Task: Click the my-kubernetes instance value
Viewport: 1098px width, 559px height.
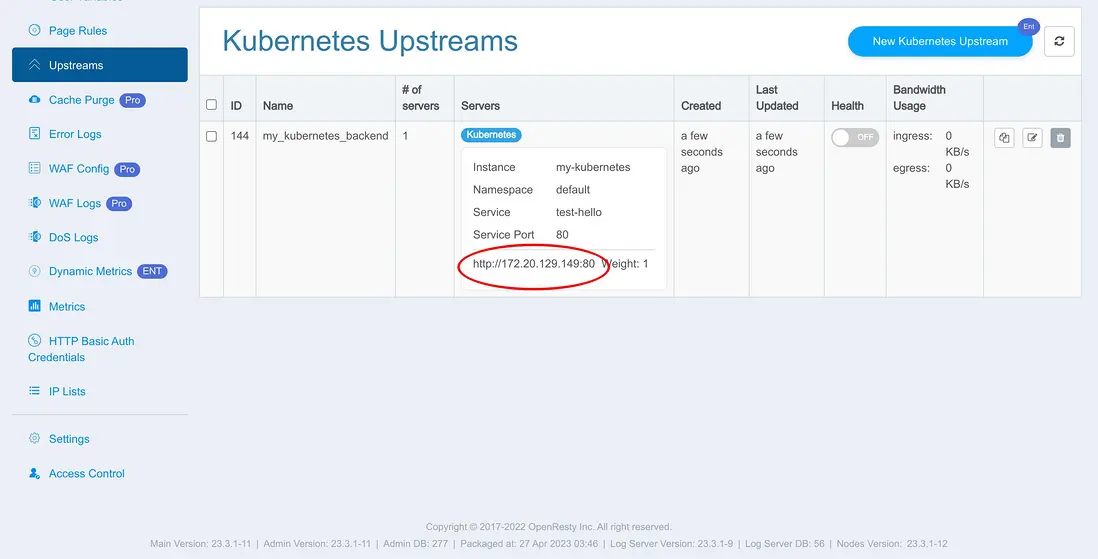Action: 593,167
